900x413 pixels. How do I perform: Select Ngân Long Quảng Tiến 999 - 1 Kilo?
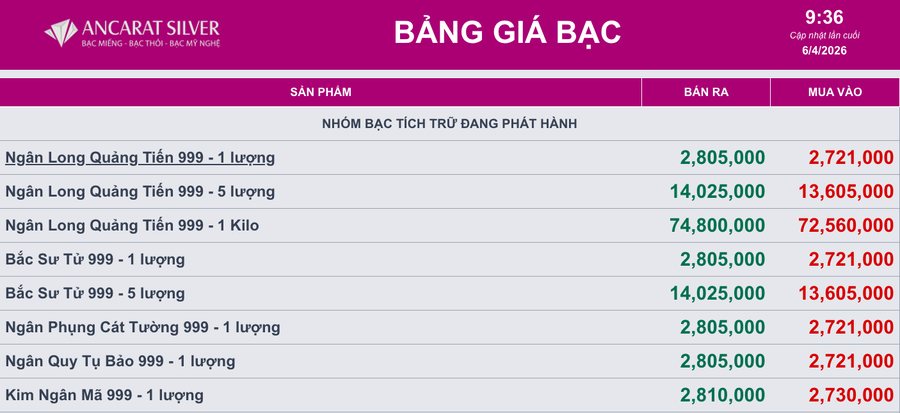[132, 226]
